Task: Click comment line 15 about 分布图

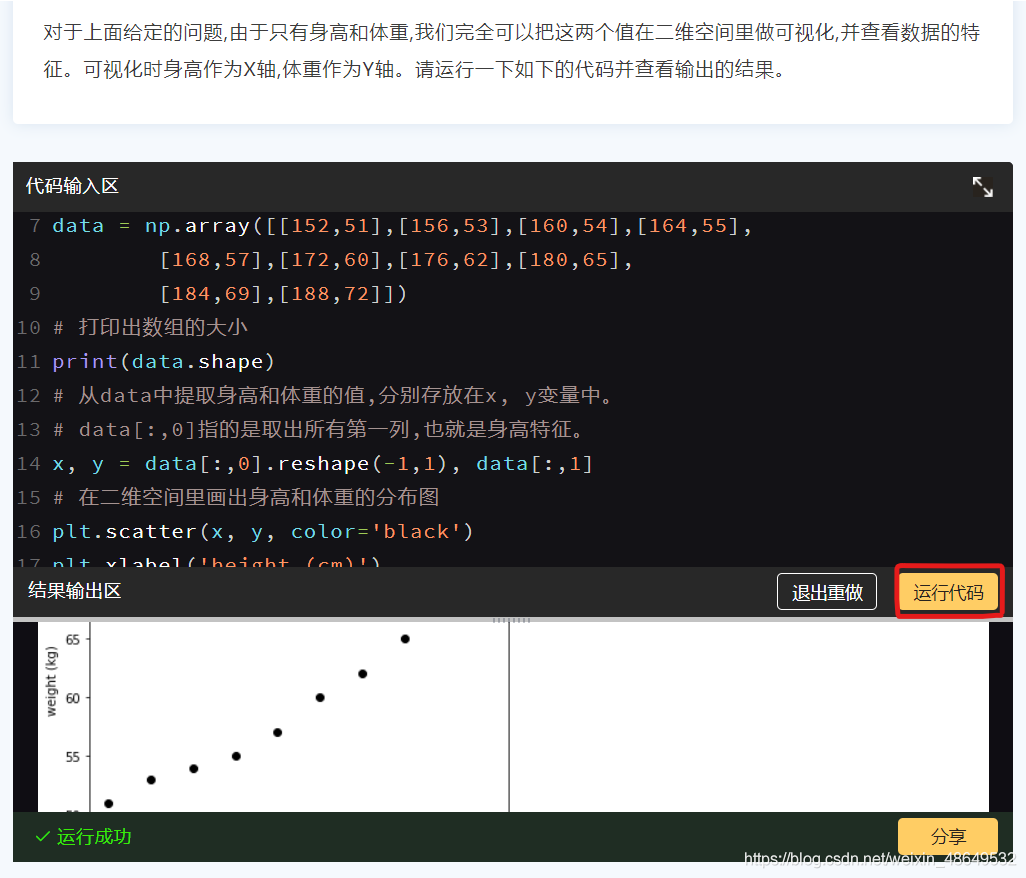Action: click(x=245, y=498)
